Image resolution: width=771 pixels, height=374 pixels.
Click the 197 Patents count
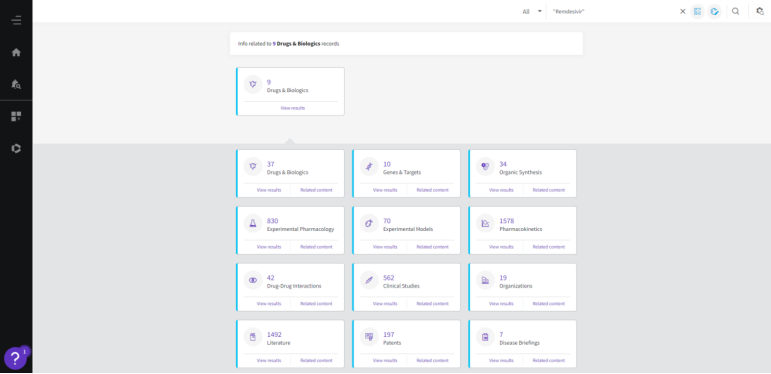tap(388, 335)
